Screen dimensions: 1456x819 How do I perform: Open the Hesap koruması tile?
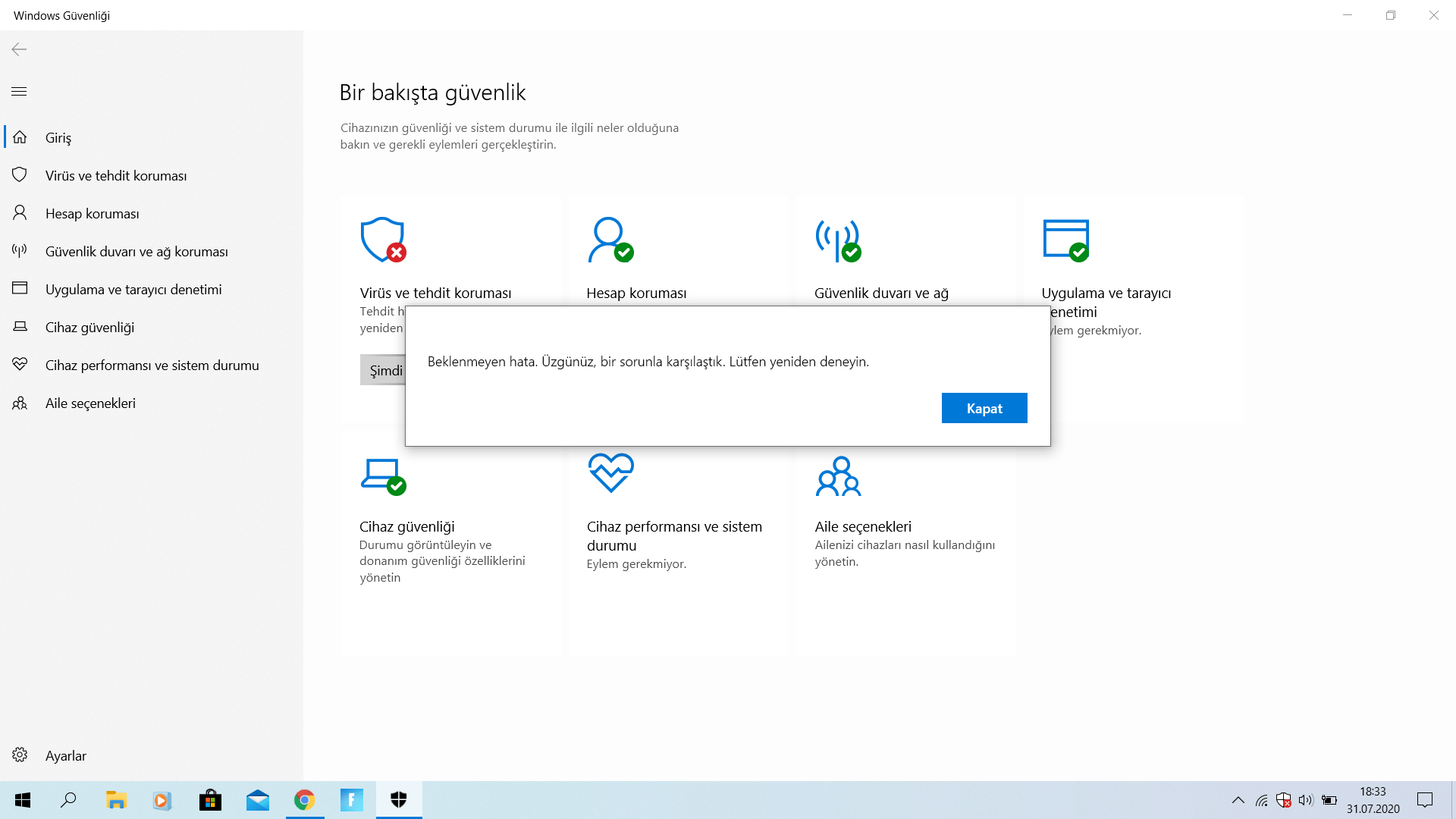tap(636, 293)
